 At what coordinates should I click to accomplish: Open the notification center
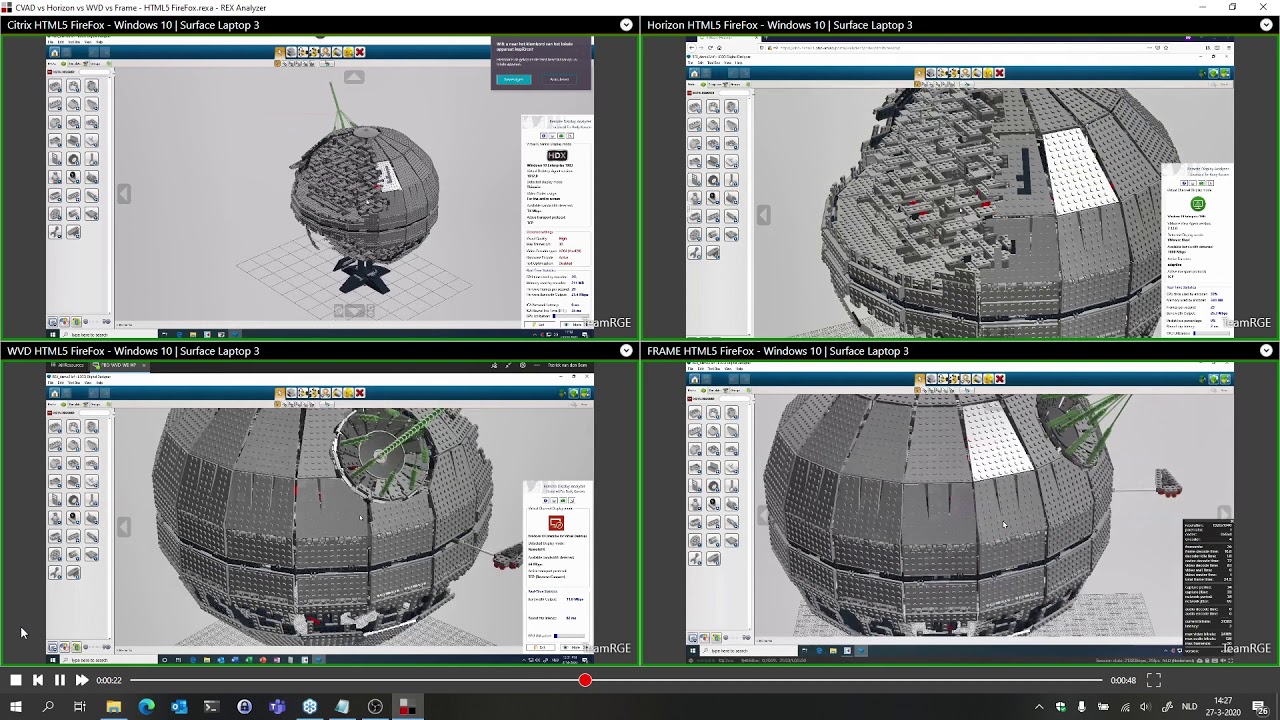point(1260,707)
